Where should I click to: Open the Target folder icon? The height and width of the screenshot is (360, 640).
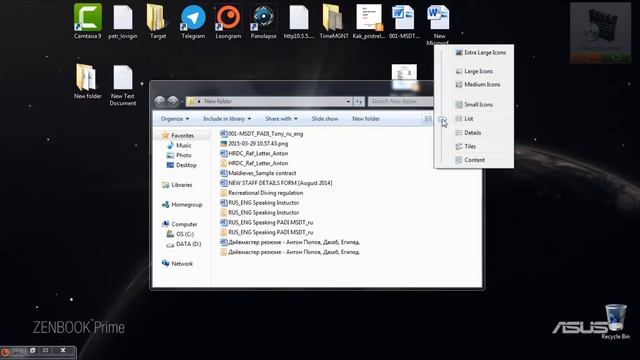(x=158, y=22)
